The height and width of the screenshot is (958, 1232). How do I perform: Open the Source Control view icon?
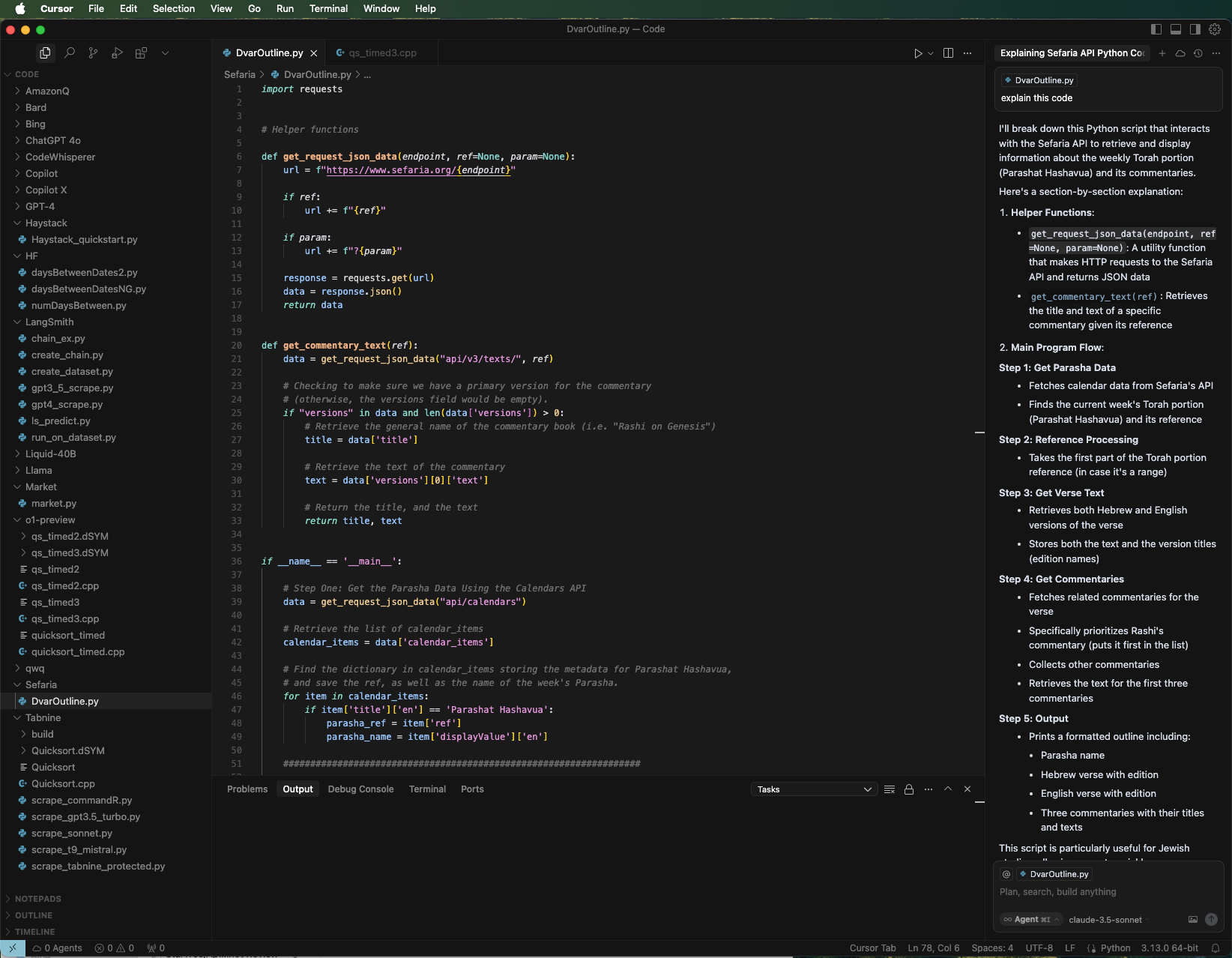coord(93,53)
